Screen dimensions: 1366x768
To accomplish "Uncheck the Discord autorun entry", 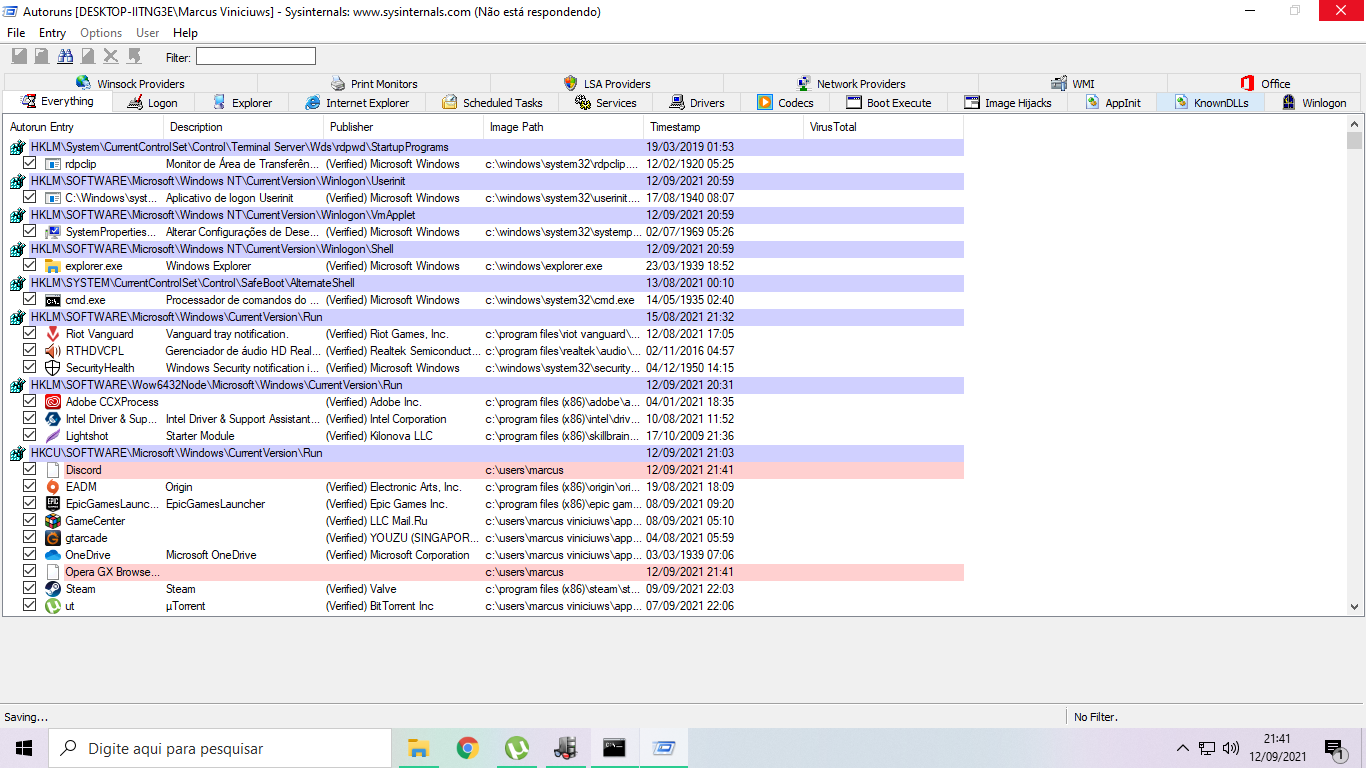I will 29,470.
